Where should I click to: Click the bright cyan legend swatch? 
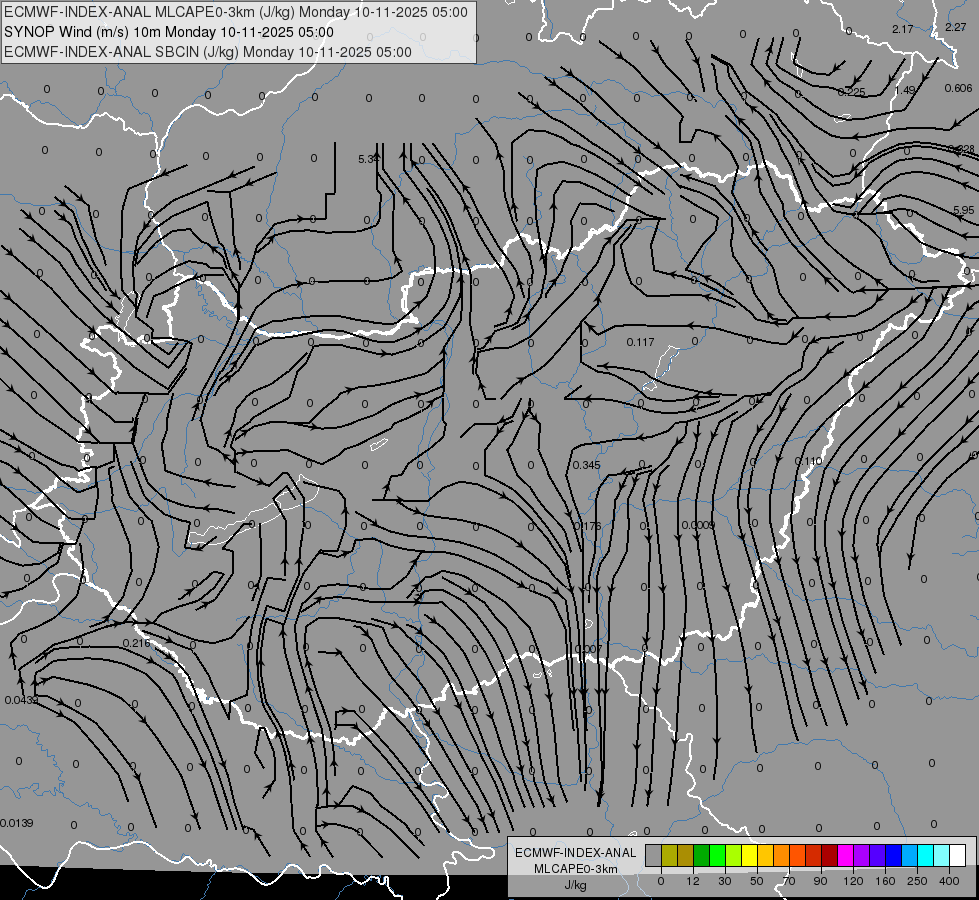925,856
